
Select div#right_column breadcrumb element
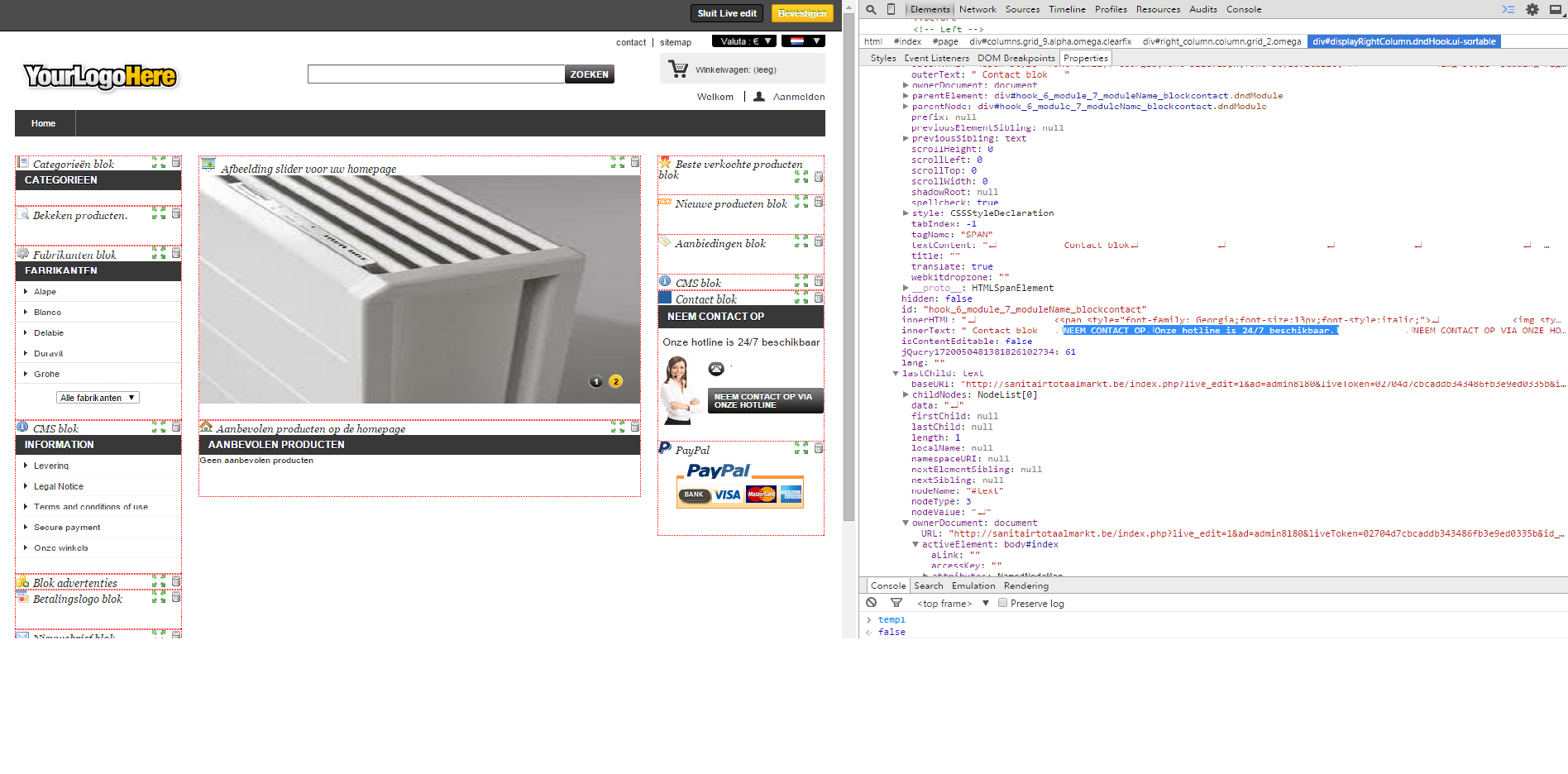coord(1221,41)
